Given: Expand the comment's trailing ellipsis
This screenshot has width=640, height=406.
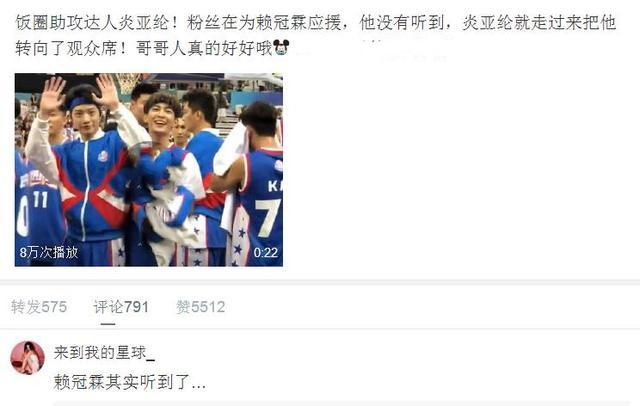Looking at the screenshot, I should click(198, 383).
